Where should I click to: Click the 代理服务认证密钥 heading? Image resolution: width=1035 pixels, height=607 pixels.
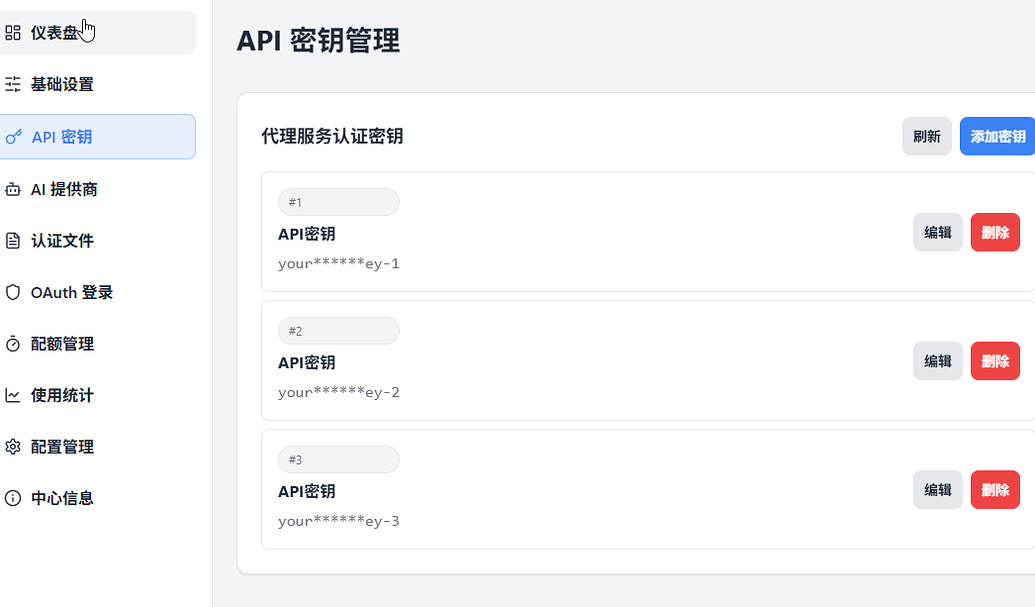pos(332,136)
